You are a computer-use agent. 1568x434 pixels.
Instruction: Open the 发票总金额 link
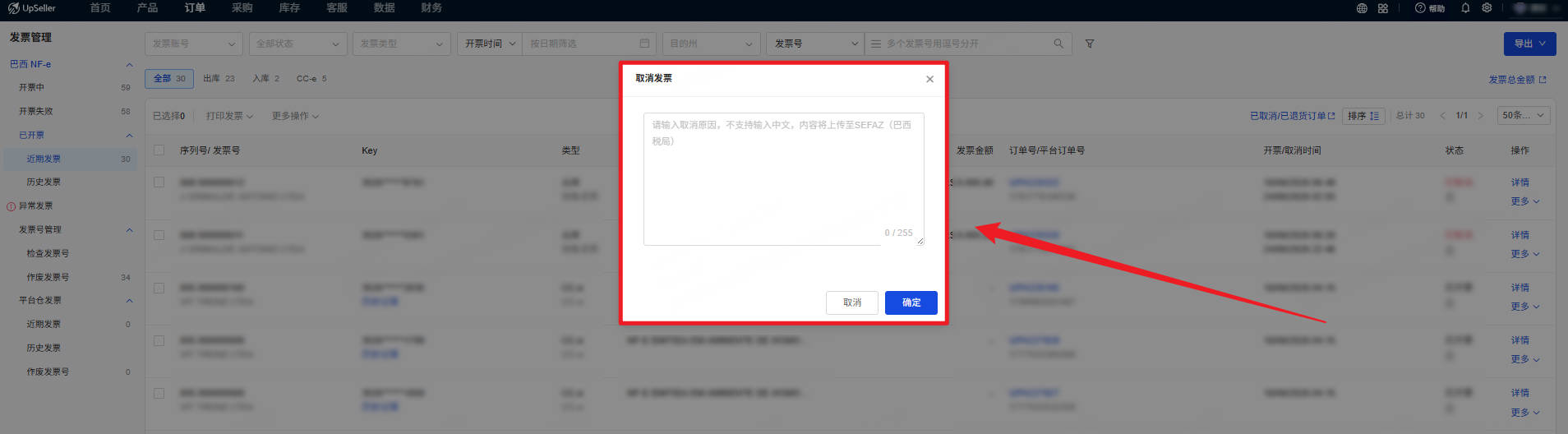[1517, 80]
